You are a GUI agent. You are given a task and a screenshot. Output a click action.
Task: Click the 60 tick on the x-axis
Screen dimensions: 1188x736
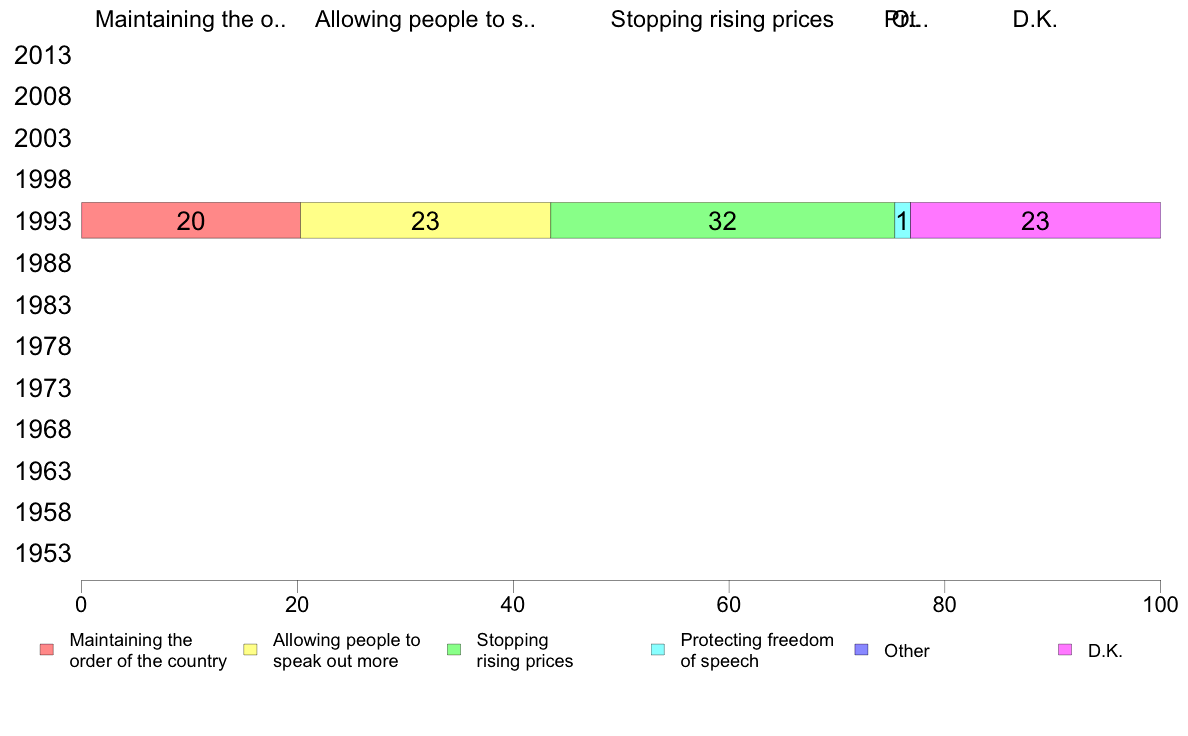point(729,604)
